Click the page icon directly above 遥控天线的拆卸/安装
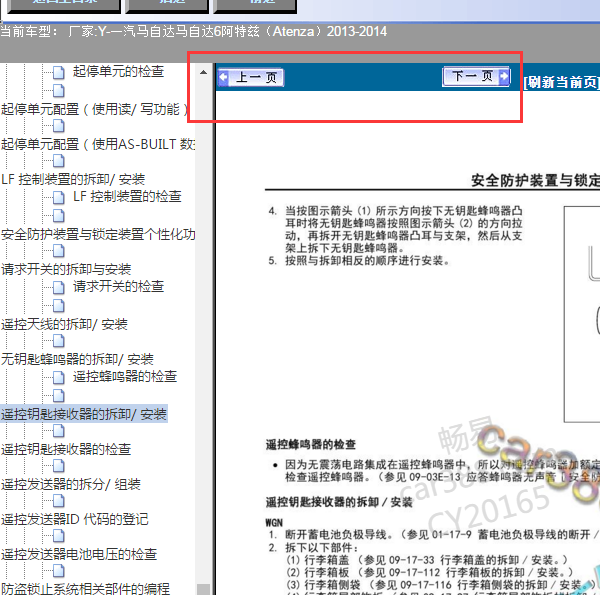 [x=59, y=306]
